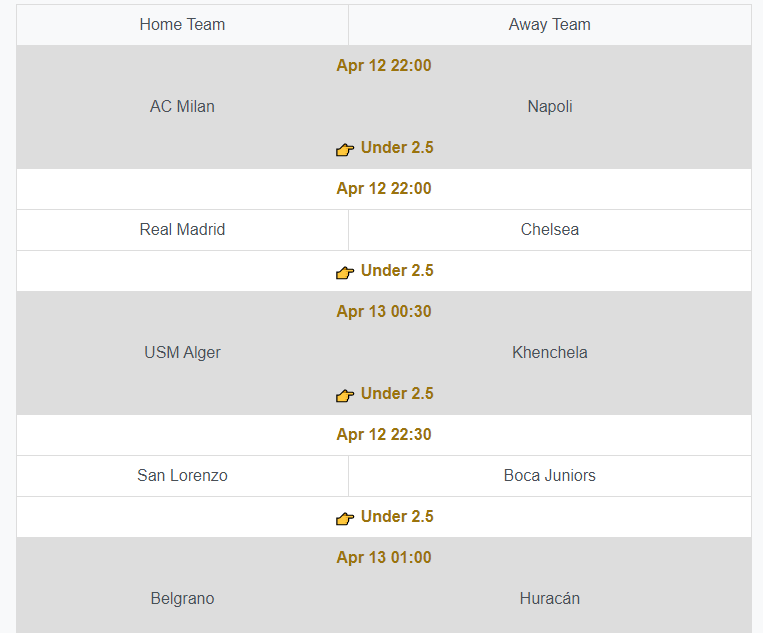Select the Belgrano home team cell
This screenshot has width=763, height=633.
(x=182, y=599)
